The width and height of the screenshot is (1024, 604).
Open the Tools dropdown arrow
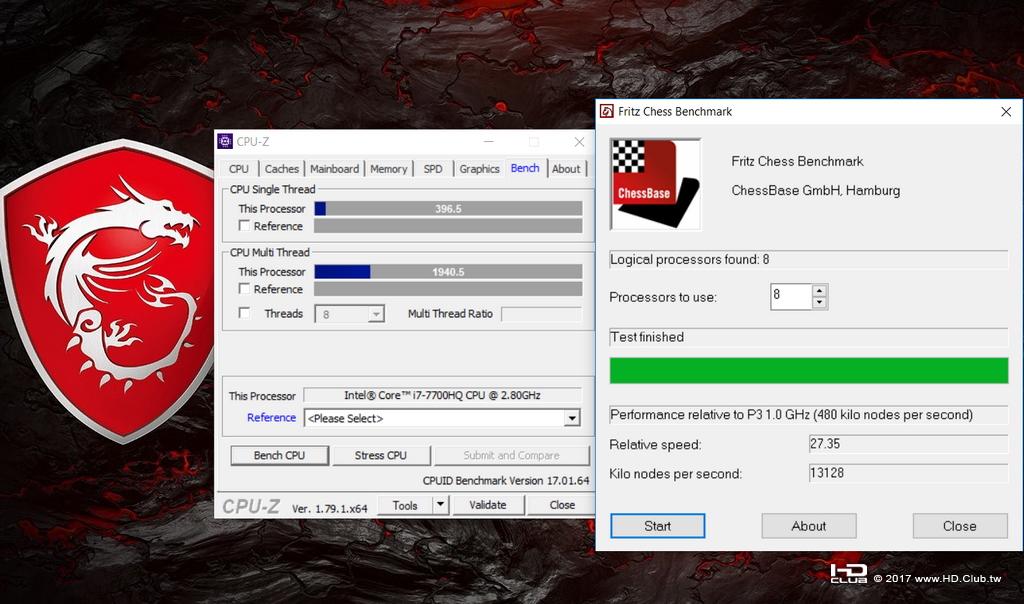pos(441,504)
